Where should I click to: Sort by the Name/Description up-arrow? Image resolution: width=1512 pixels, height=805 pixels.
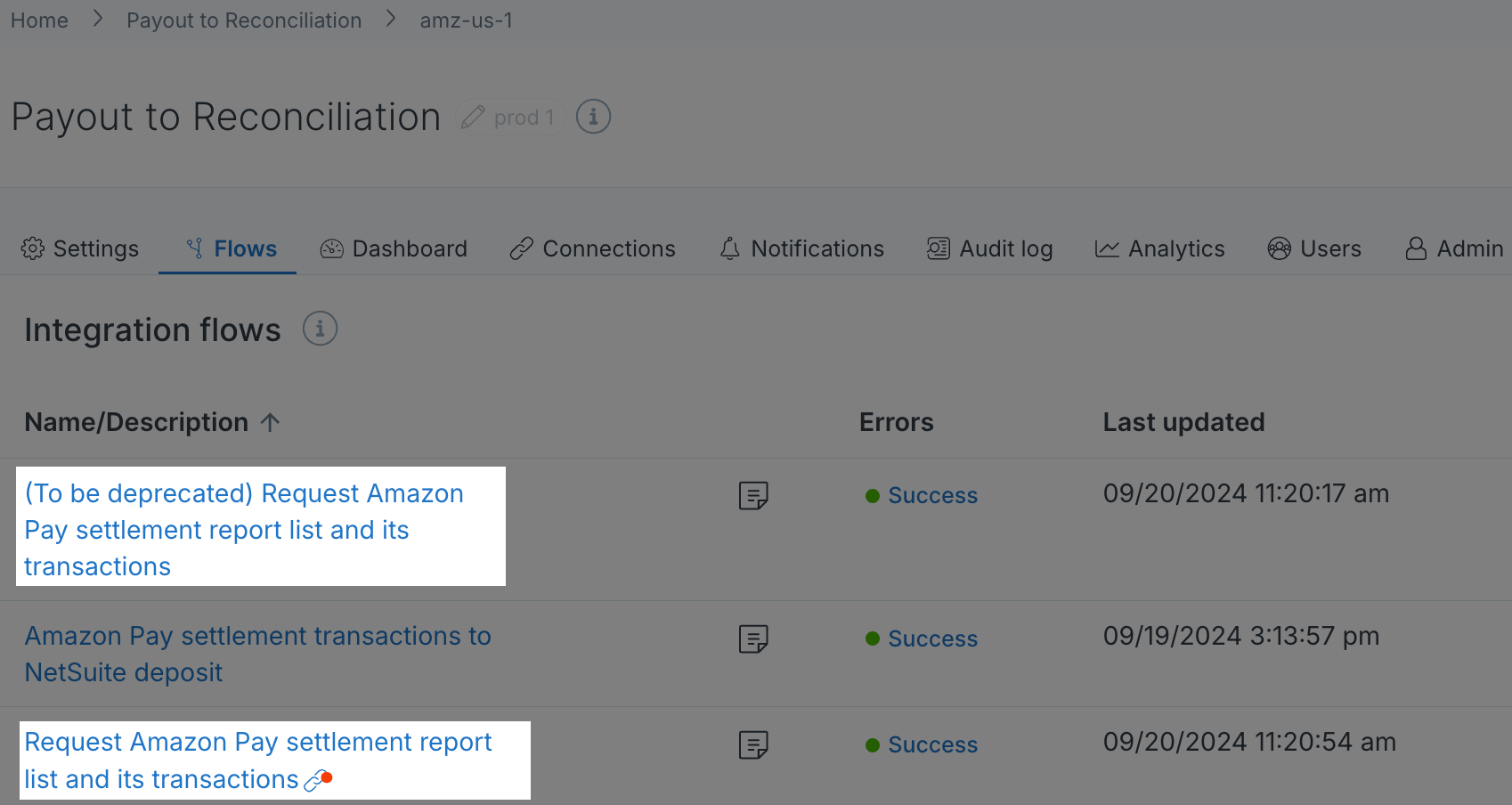point(271,422)
